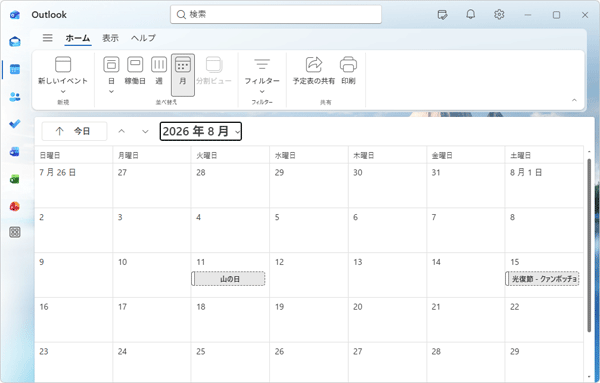The width and height of the screenshot is (600, 383).
Task: Switch to week view (週) icon
Action: 159,65
